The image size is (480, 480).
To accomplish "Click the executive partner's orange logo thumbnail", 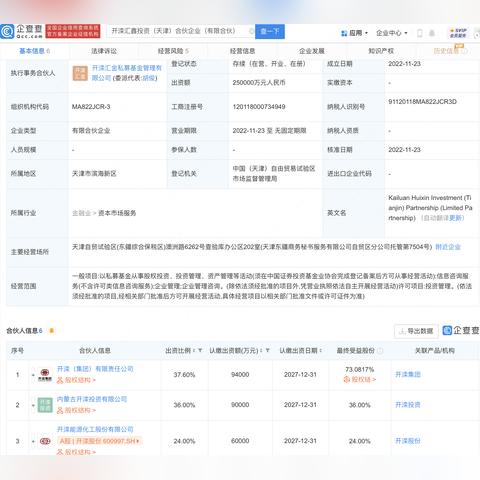I will (x=80, y=73).
